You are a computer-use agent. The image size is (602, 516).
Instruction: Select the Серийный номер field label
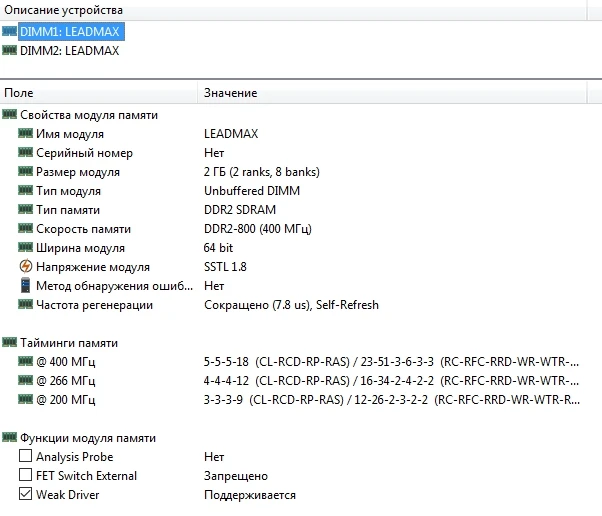pos(84,153)
